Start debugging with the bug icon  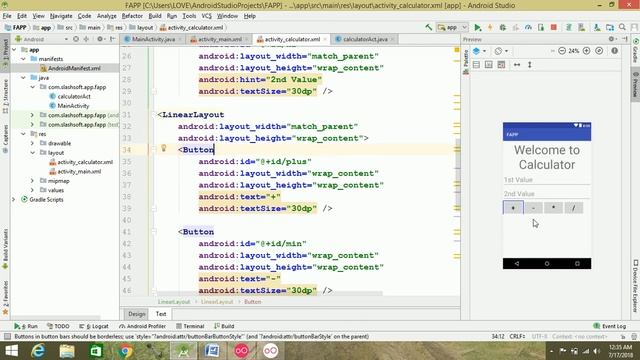502,27
